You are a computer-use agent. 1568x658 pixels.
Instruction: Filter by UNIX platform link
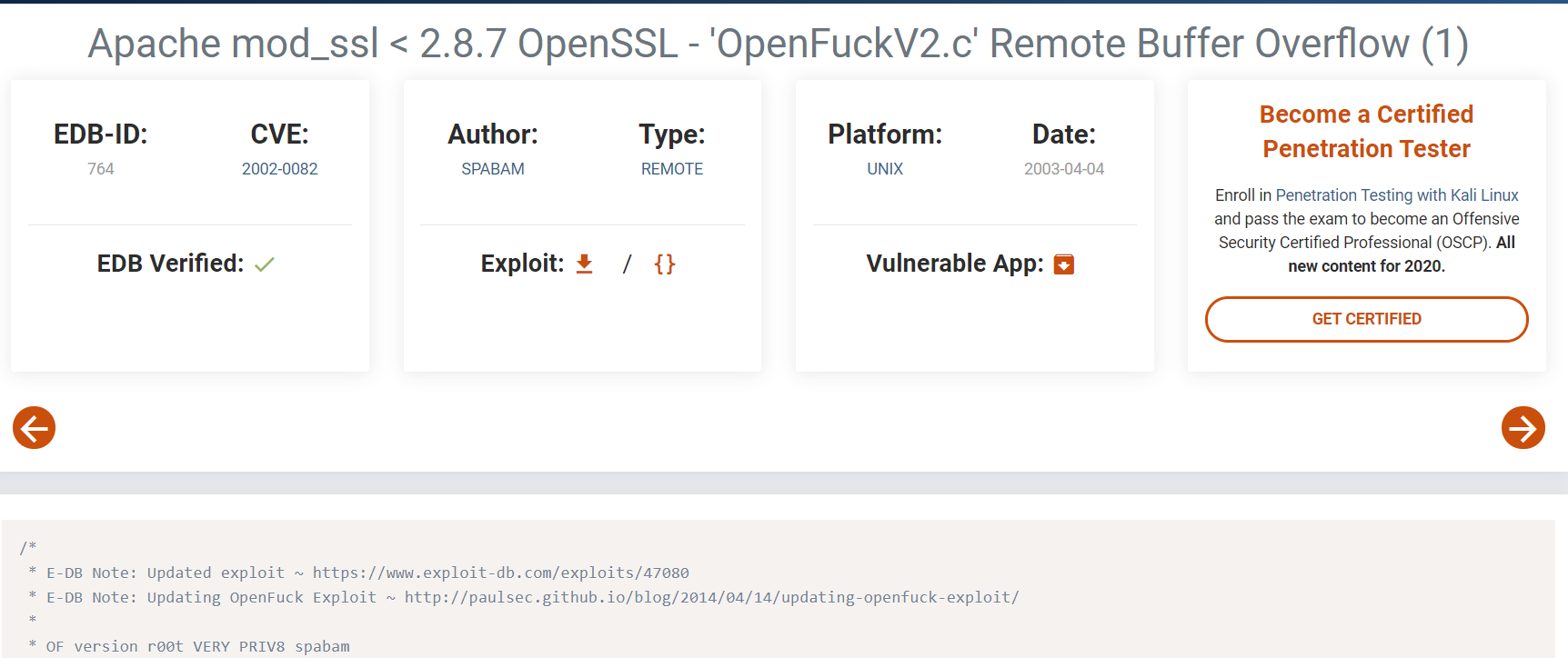885,169
